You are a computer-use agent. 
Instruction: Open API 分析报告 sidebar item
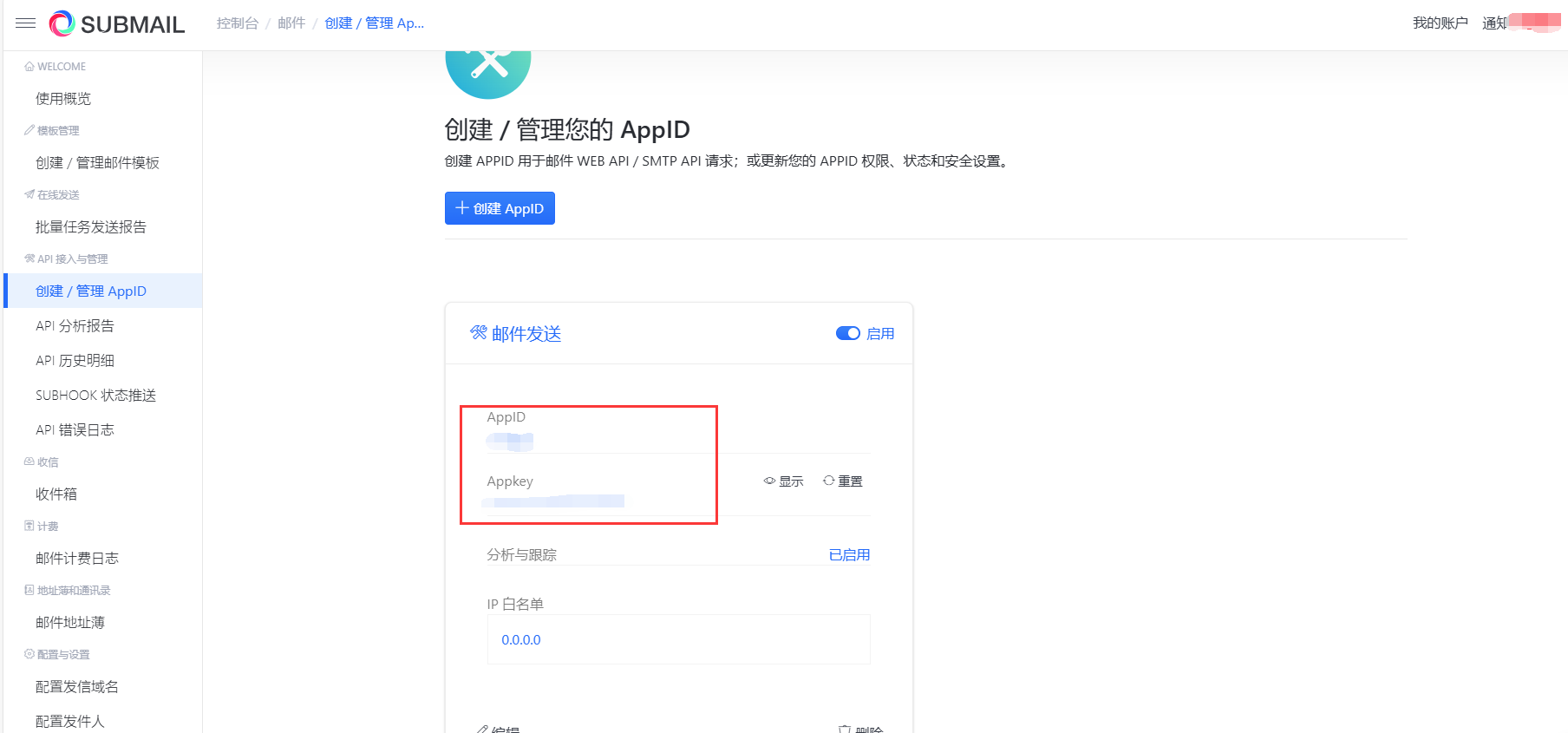(x=75, y=326)
